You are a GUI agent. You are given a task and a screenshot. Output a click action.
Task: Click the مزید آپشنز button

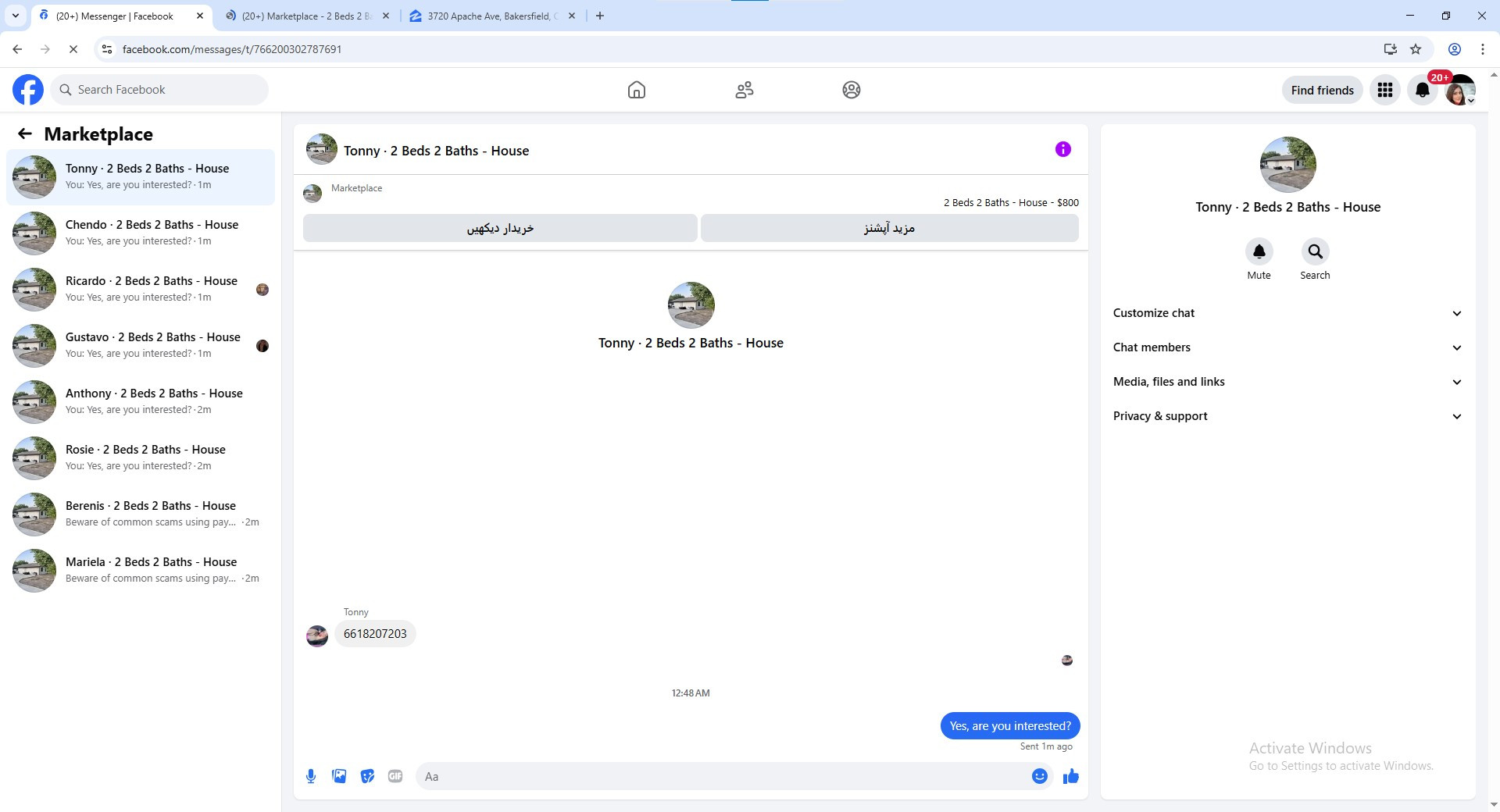point(890,228)
